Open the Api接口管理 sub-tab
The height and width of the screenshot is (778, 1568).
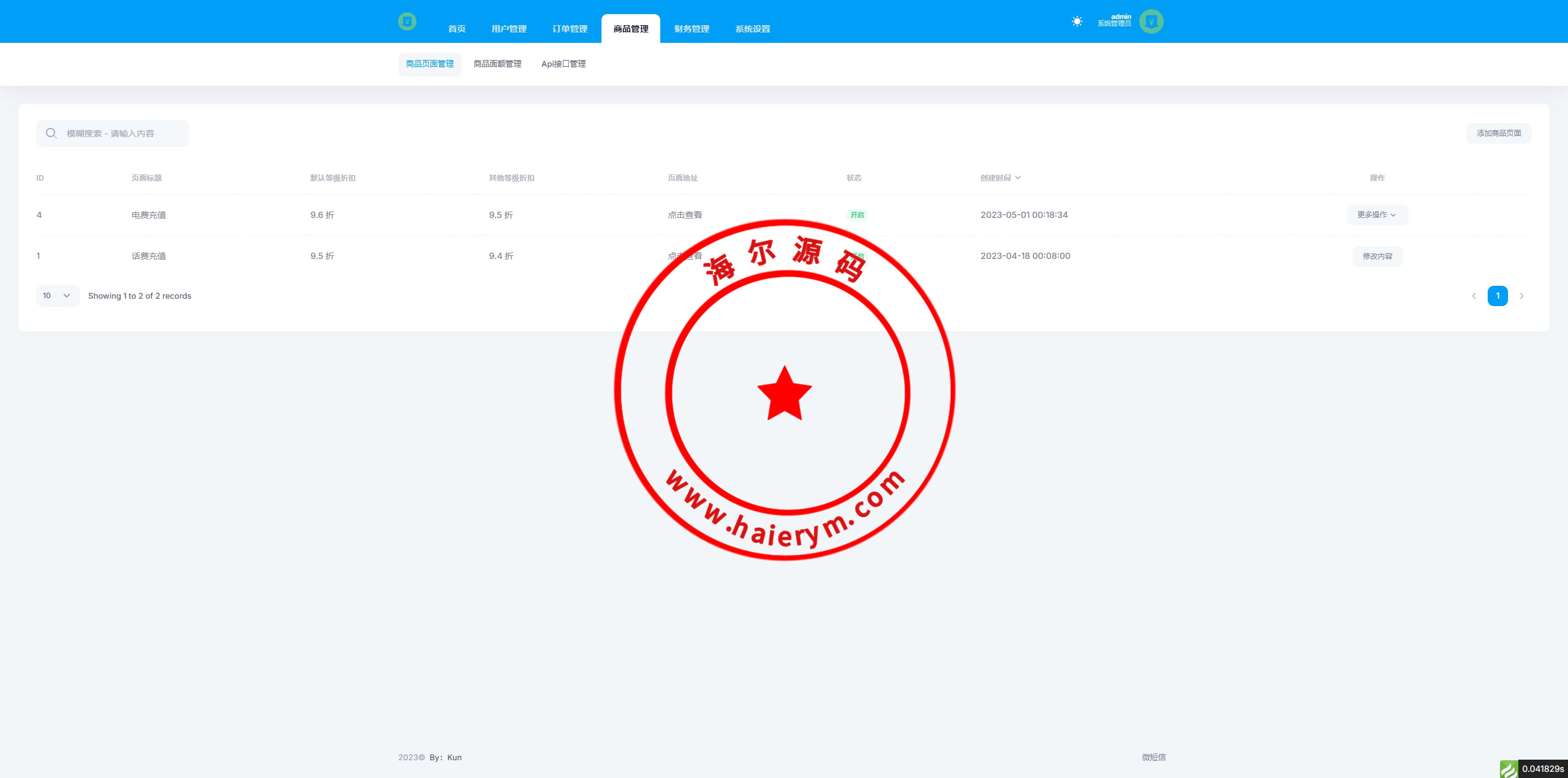(563, 64)
